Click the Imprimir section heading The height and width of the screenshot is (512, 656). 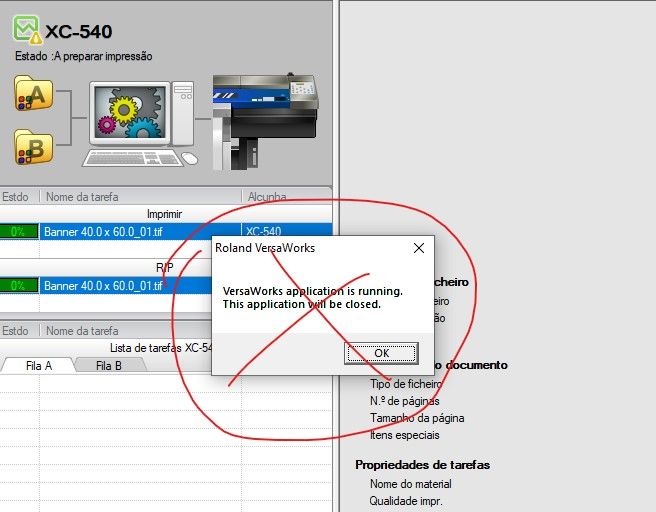[x=164, y=214]
